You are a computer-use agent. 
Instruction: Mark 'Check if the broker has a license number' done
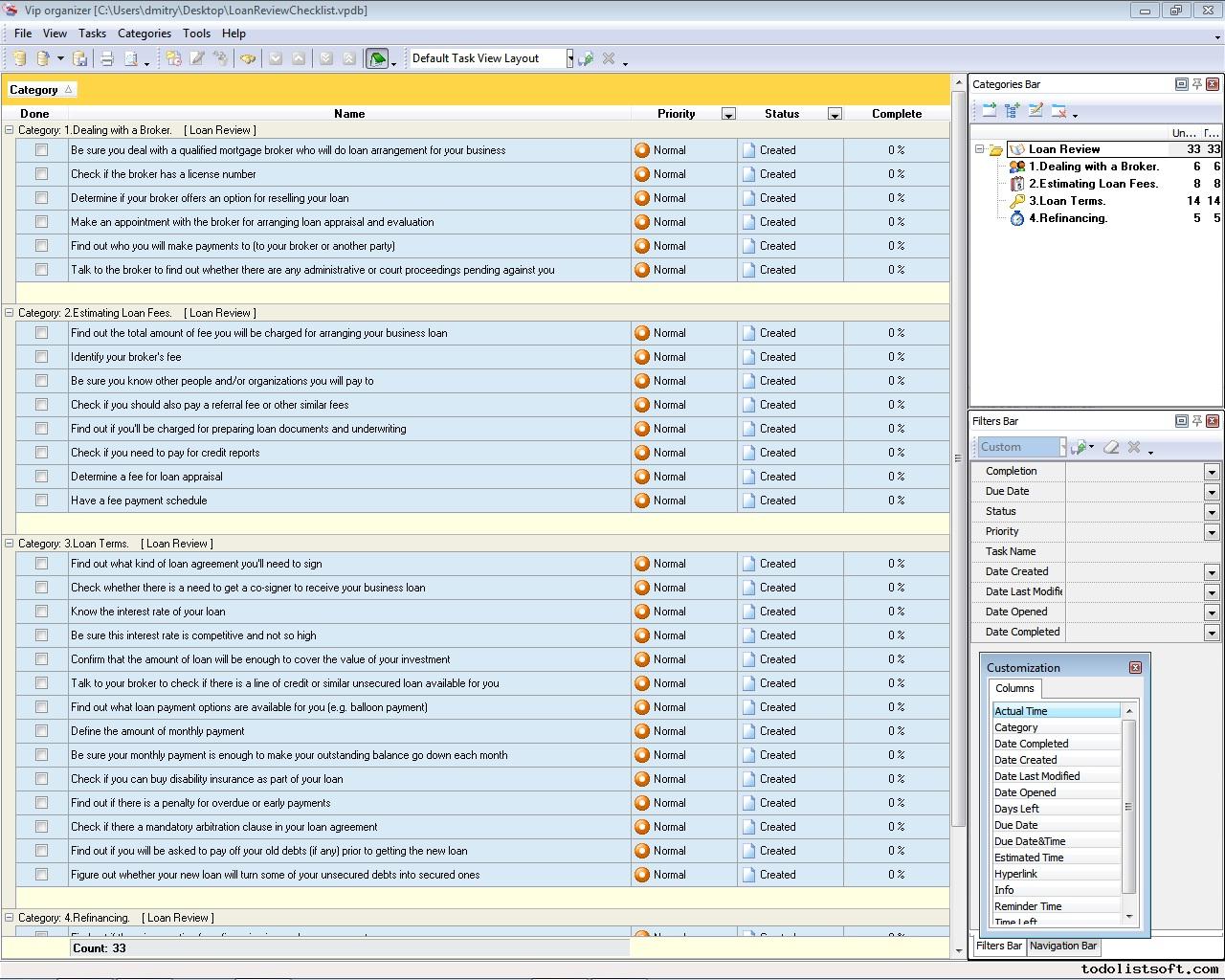(41, 174)
